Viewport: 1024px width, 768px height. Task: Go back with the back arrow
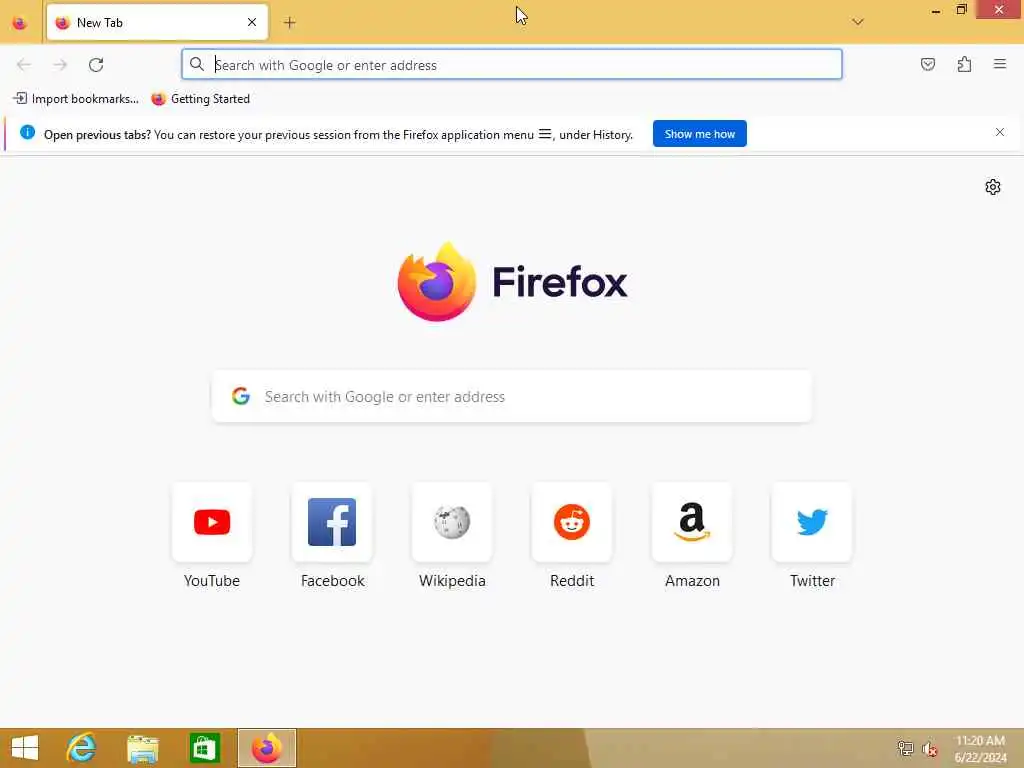pos(24,65)
